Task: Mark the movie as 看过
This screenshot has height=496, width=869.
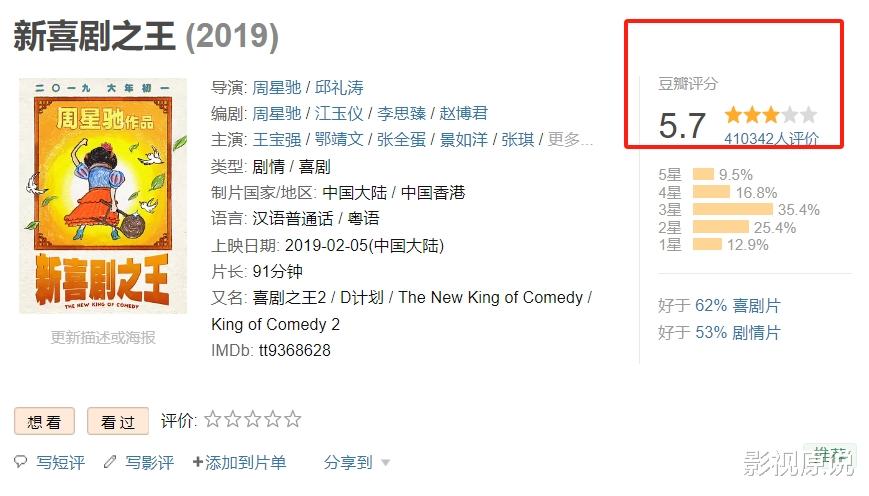Action: [x=118, y=421]
